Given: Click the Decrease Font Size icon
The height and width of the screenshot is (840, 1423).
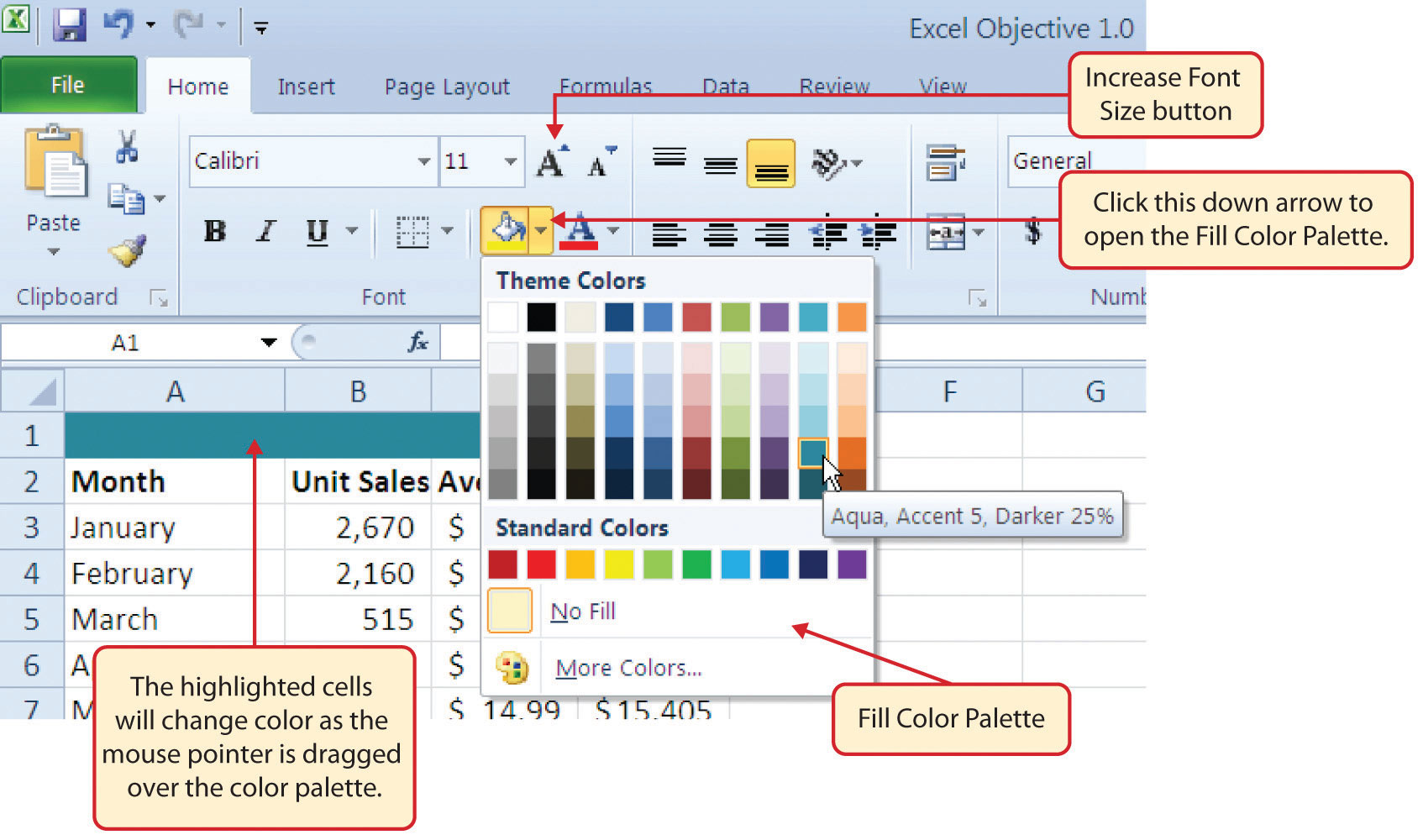Looking at the screenshot, I should click(x=597, y=162).
